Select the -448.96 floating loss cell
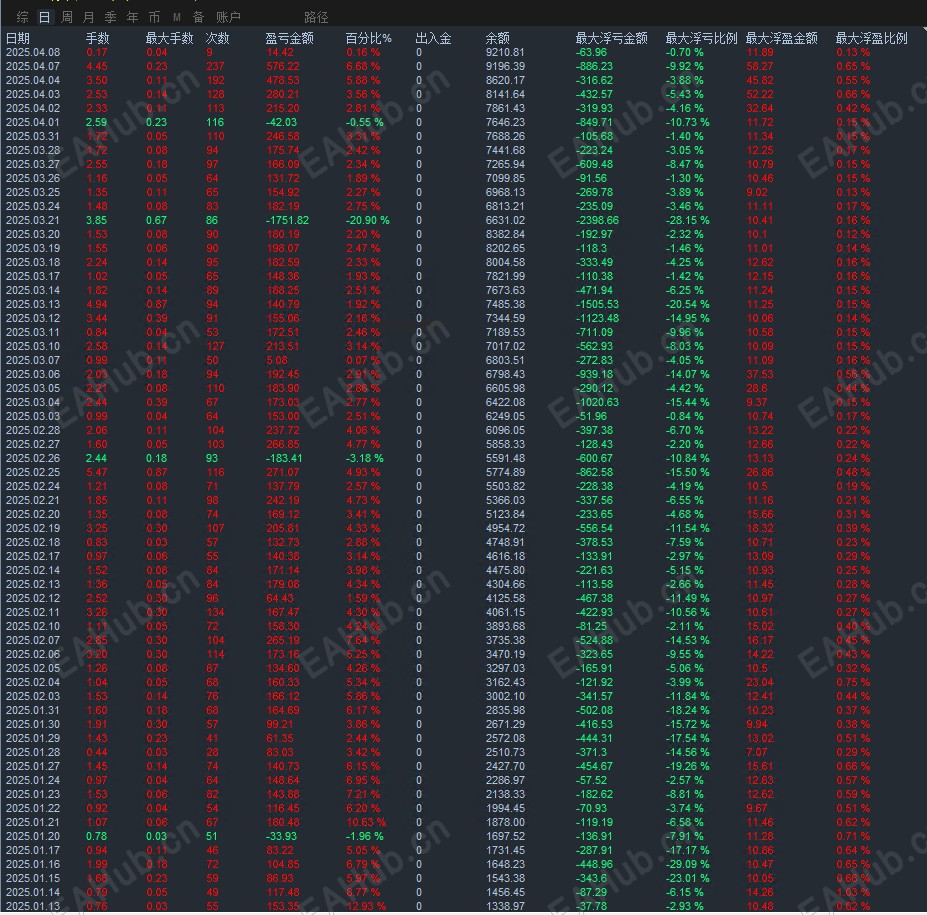Screen dimensions: 927x915 (x=595, y=864)
